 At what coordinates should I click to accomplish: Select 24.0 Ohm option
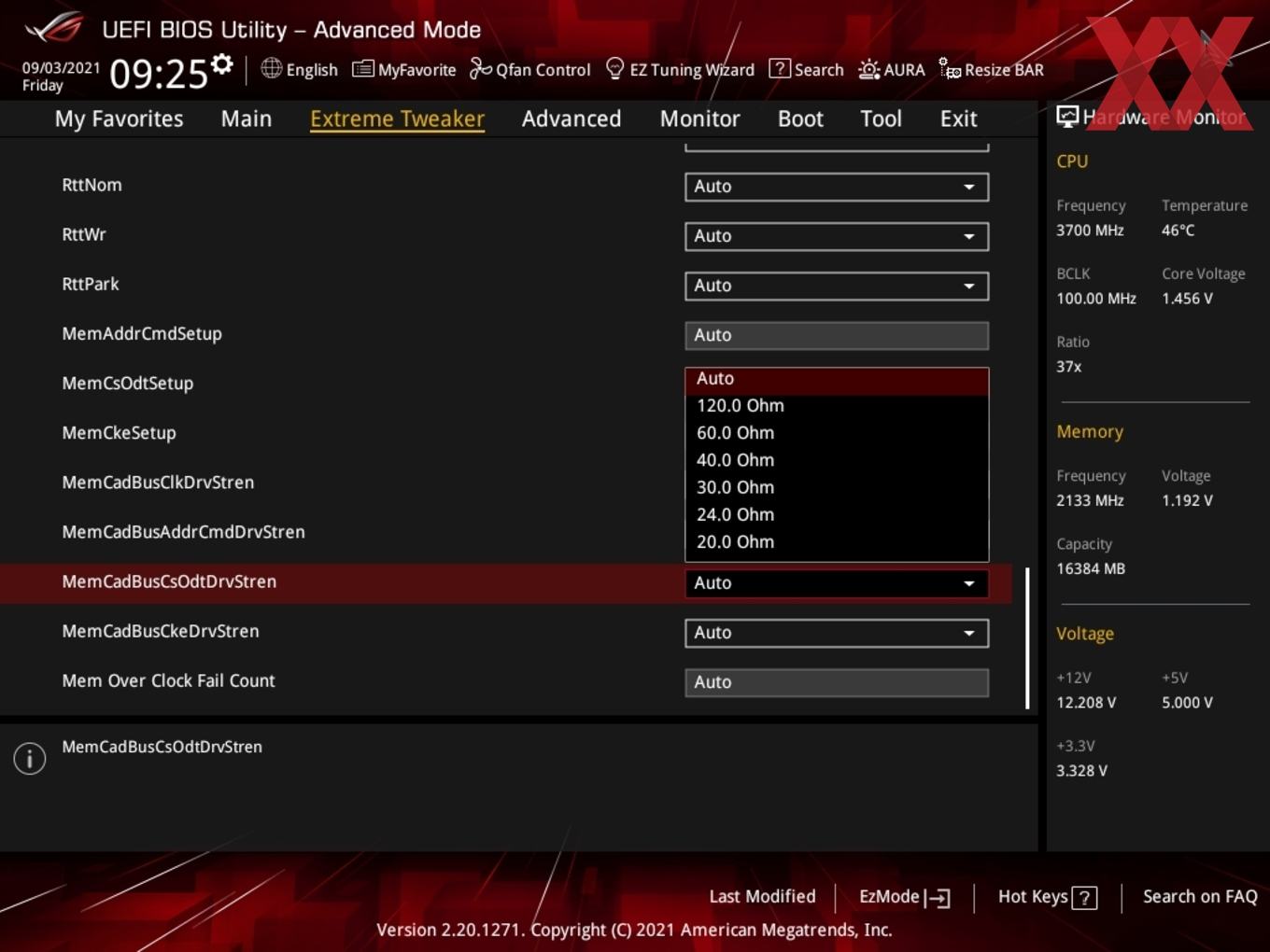837,514
